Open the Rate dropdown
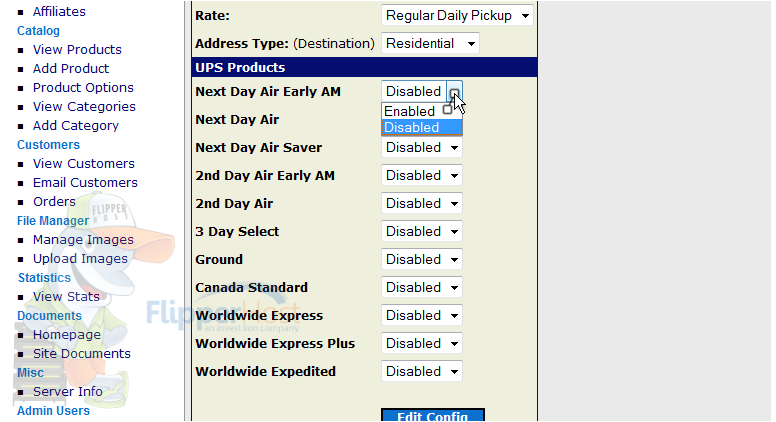The height and width of the screenshot is (422, 776). (457, 15)
